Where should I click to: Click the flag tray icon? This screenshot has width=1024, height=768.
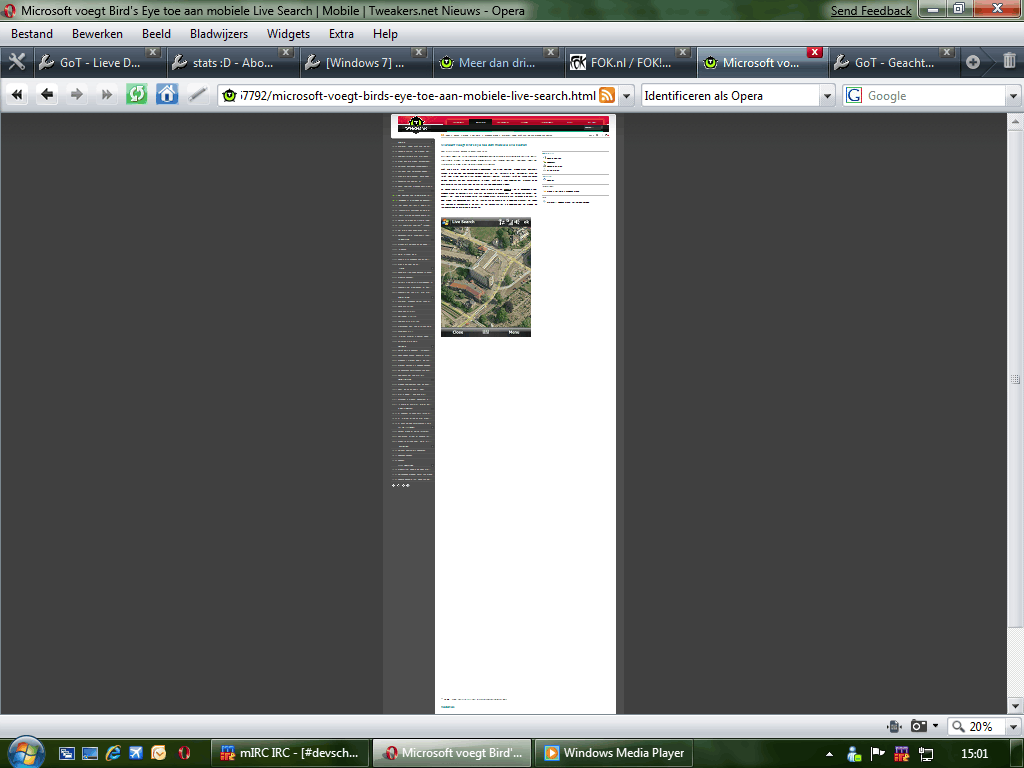click(x=877, y=754)
